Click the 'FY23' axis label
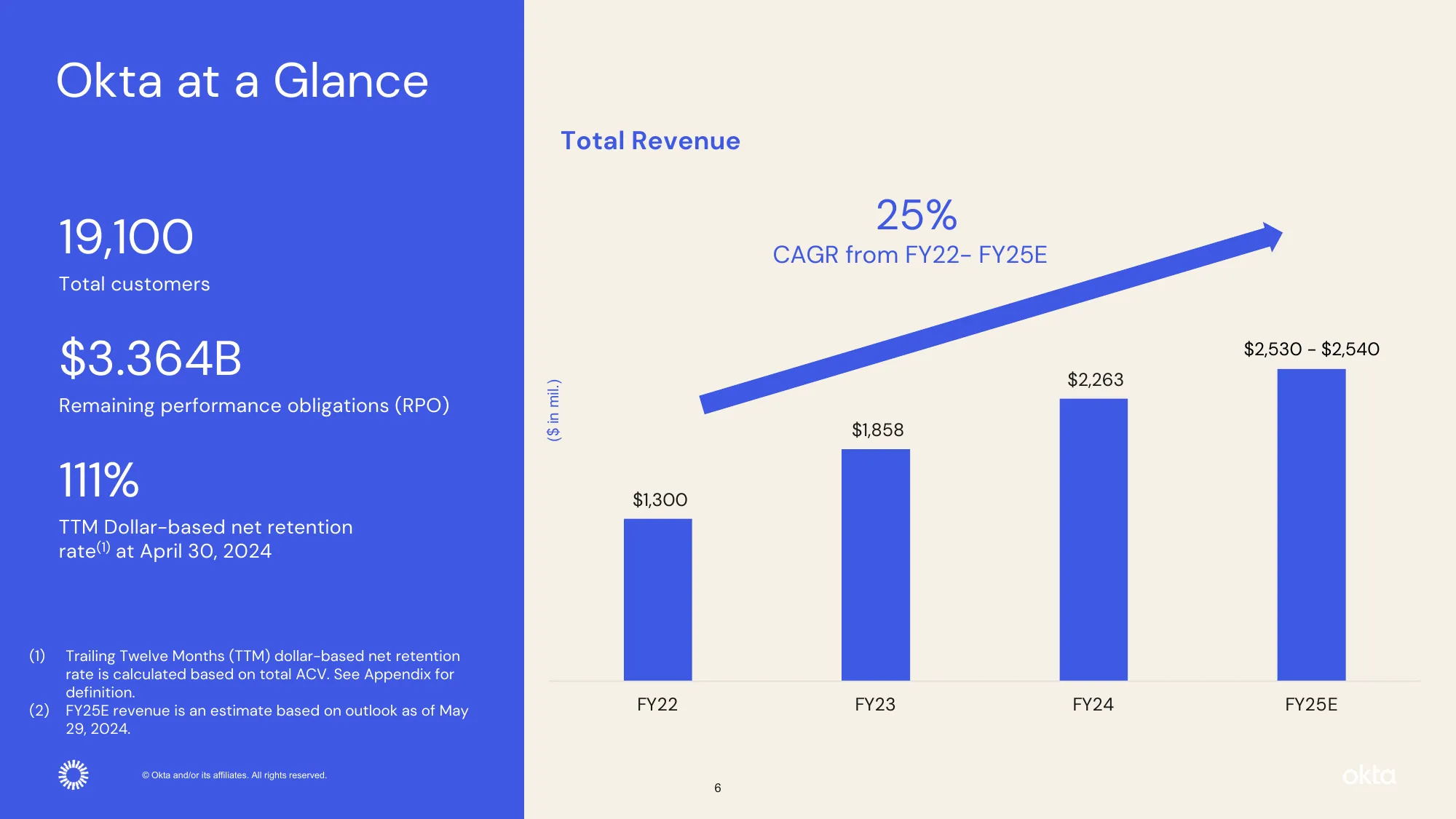 [874, 705]
